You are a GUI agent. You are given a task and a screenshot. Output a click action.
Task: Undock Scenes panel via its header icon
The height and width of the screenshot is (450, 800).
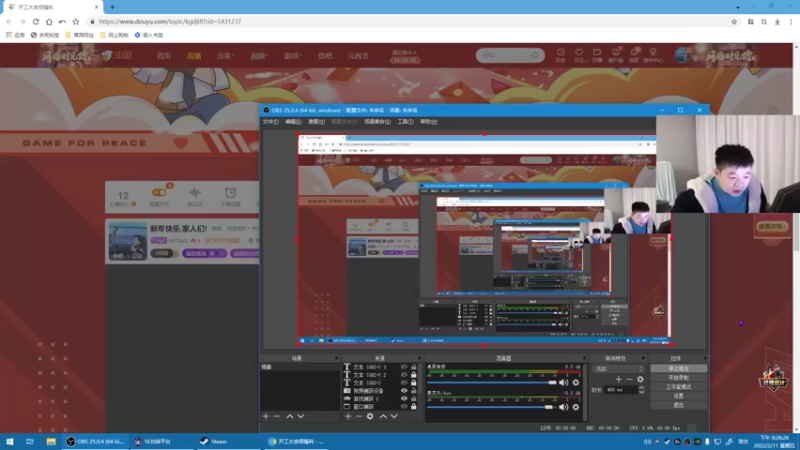coord(336,358)
